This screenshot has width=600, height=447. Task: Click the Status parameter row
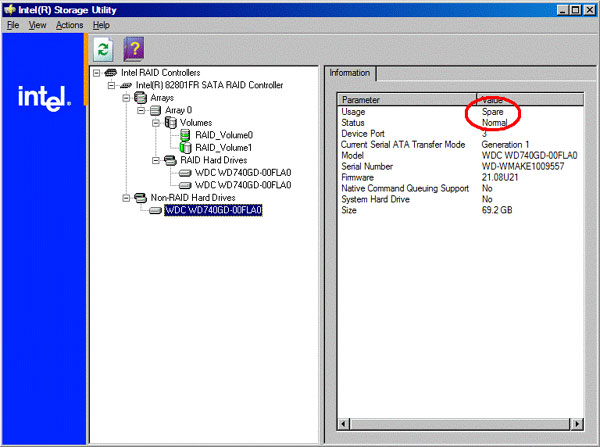point(461,123)
